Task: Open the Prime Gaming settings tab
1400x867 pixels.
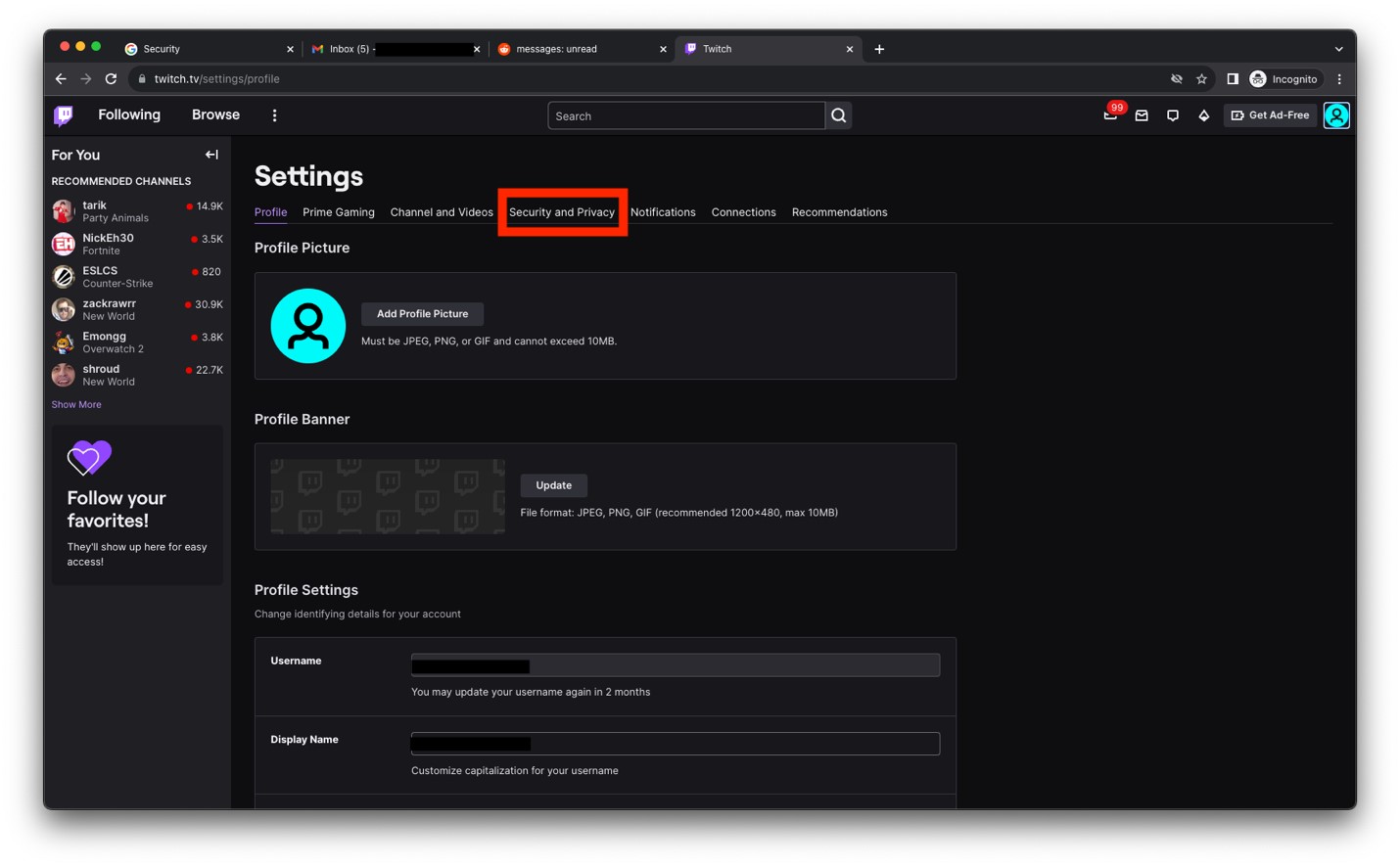Action: click(339, 212)
